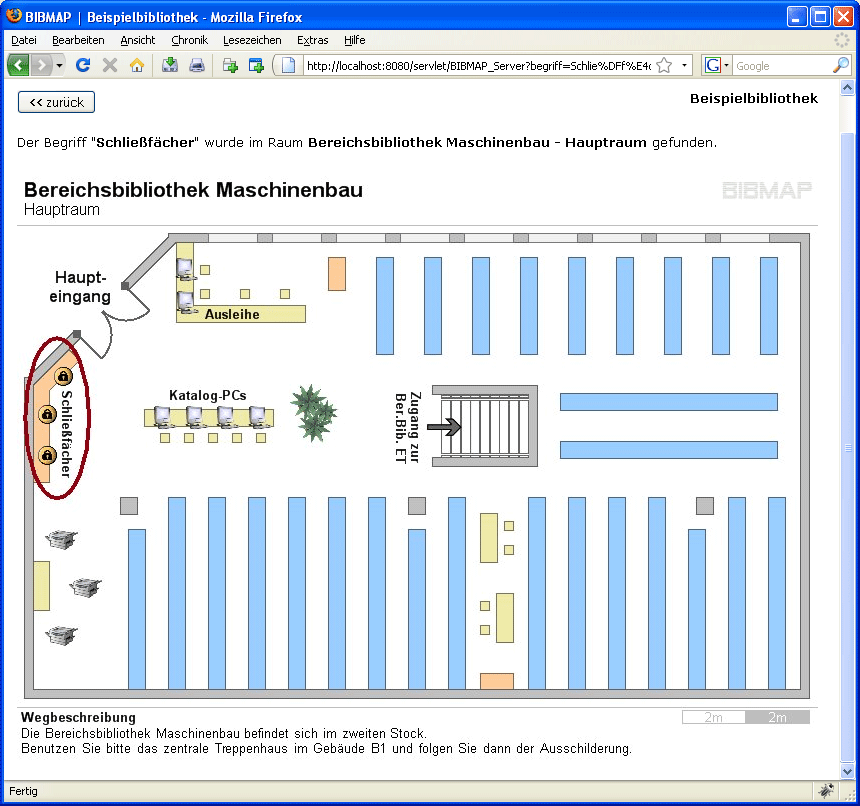Click the page identity icon in address bar
This screenshot has height=806, width=860.
288,66
